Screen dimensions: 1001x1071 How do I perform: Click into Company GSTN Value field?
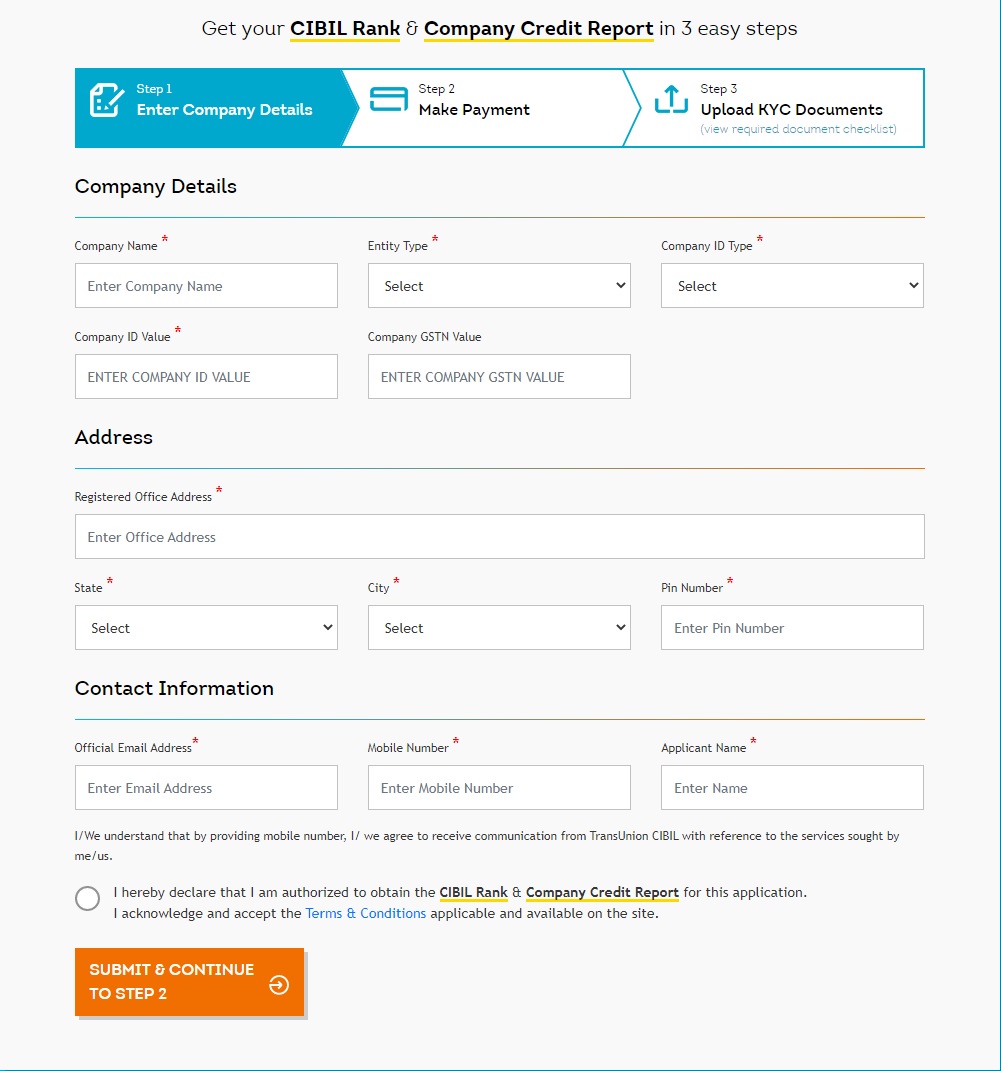point(499,377)
